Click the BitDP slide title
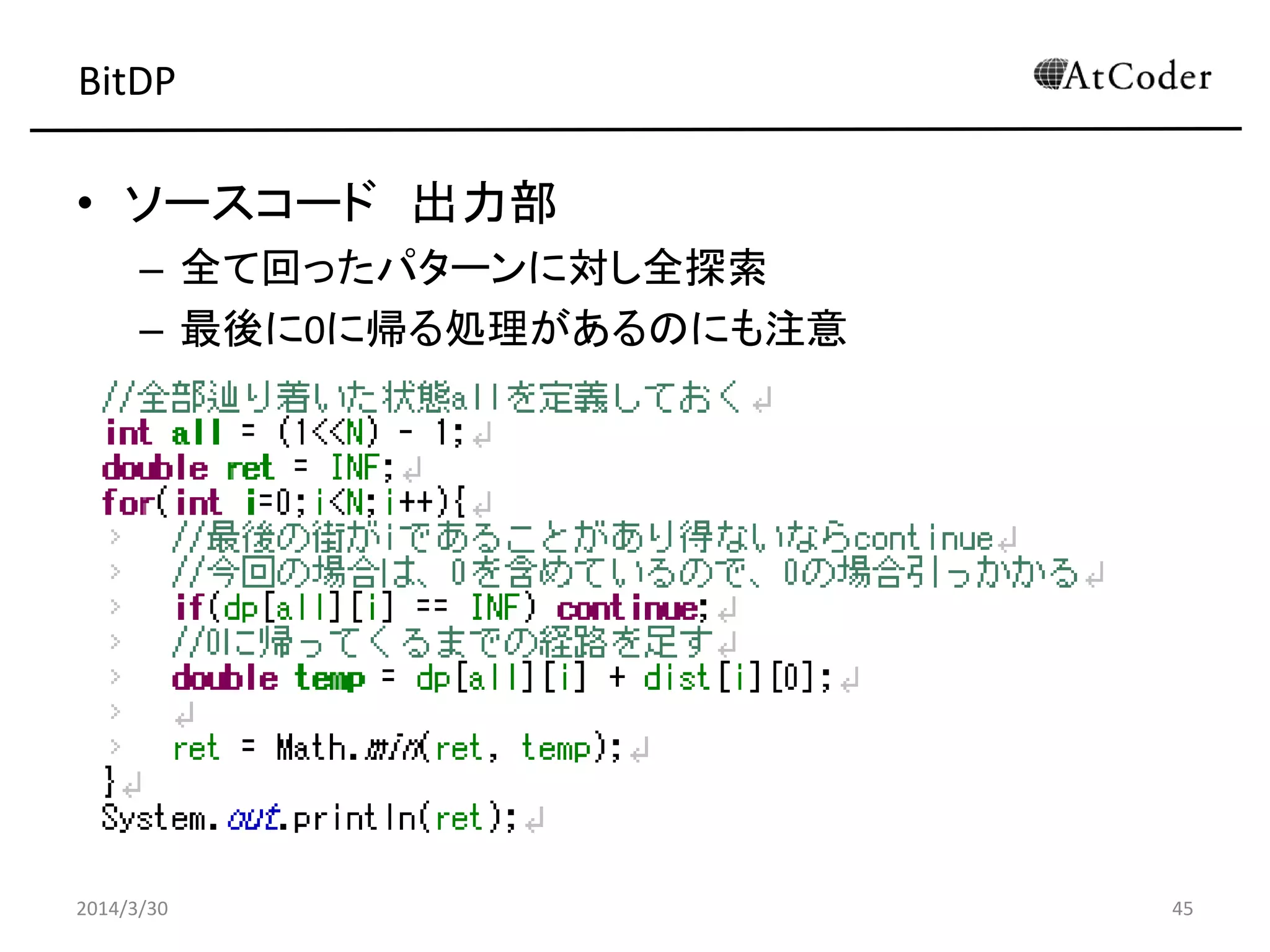 coord(127,81)
